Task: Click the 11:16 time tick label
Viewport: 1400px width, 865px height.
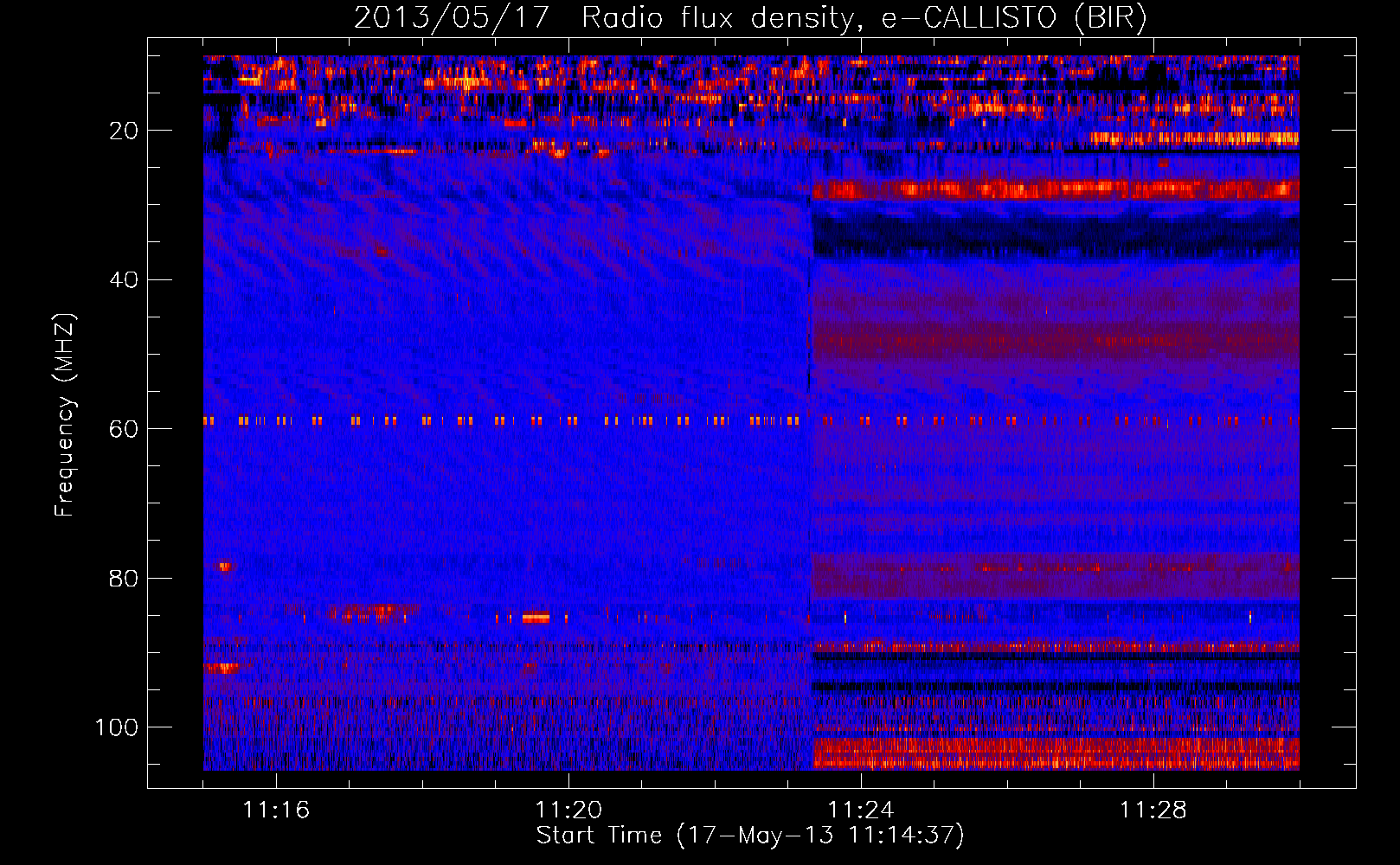Action: (276, 811)
